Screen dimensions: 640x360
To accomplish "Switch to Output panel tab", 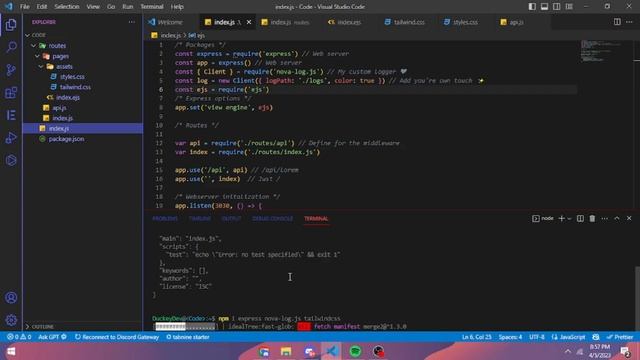I will click(231, 219).
